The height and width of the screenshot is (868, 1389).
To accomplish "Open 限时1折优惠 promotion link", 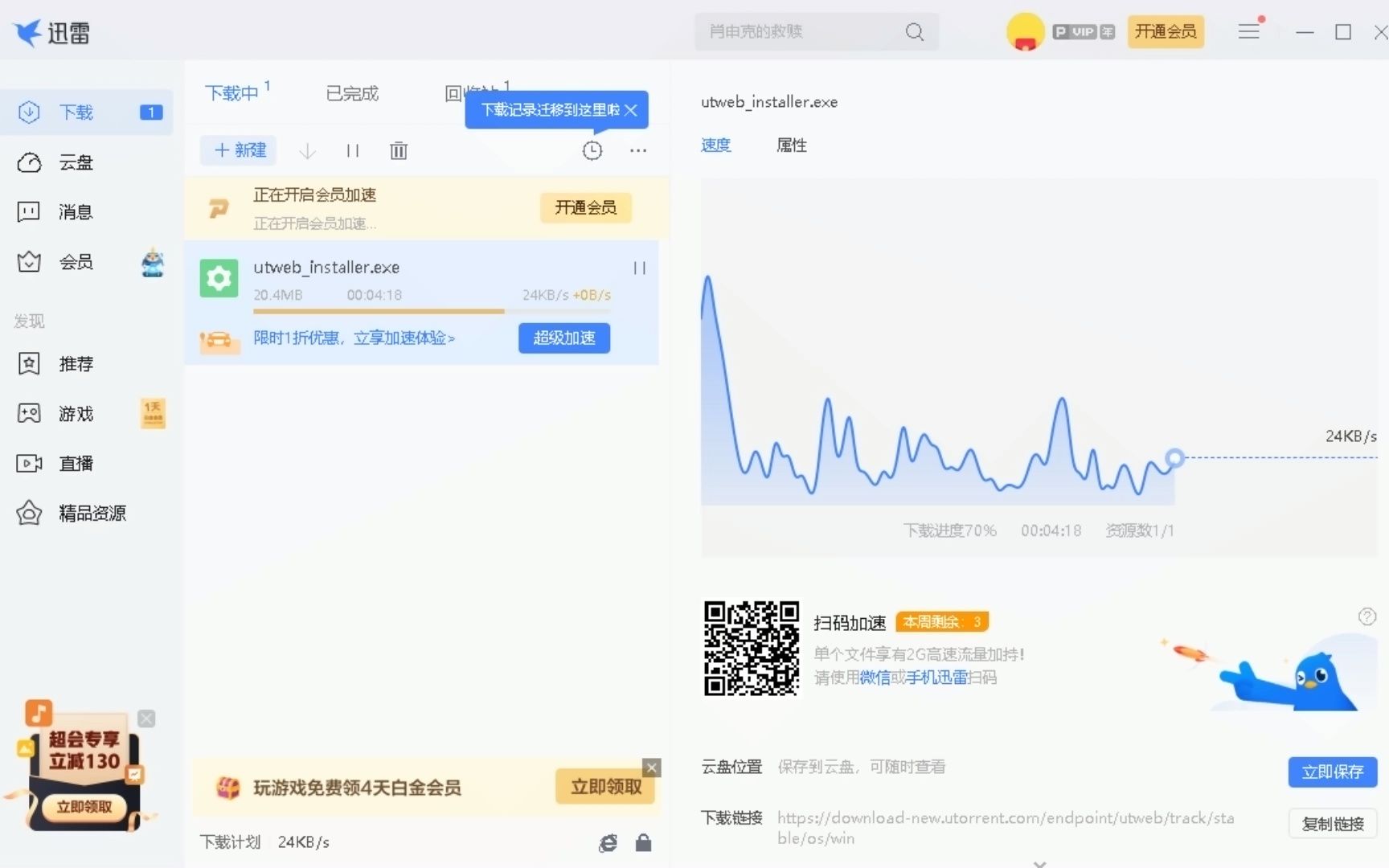I will pyautogui.click(x=354, y=338).
